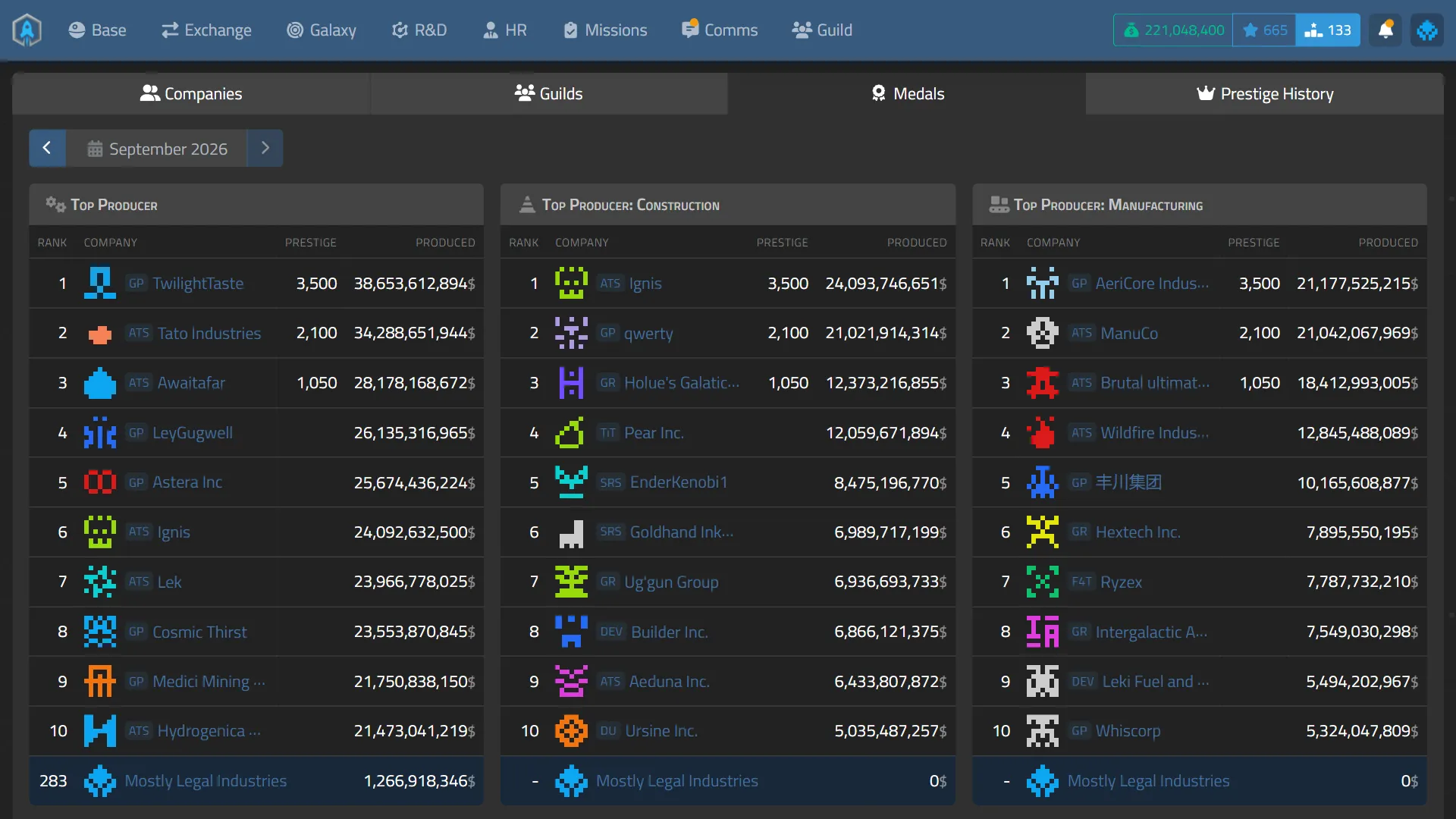Open the September 2026 date picker
The width and height of the screenshot is (1456, 819).
(x=157, y=148)
